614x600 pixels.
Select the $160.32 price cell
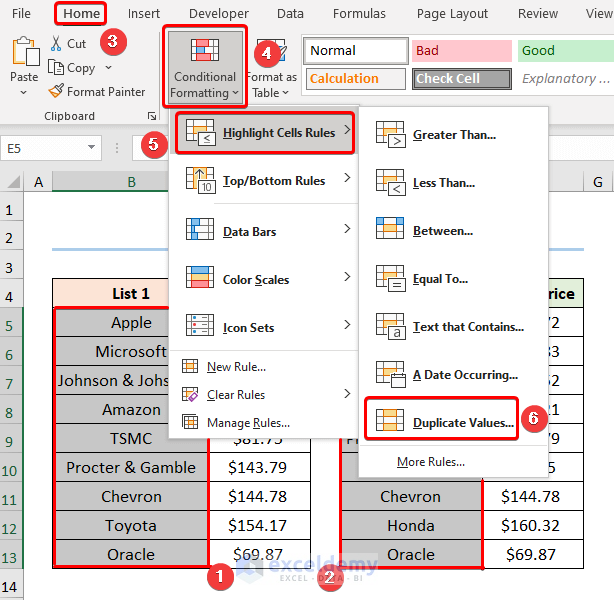(x=533, y=525)
